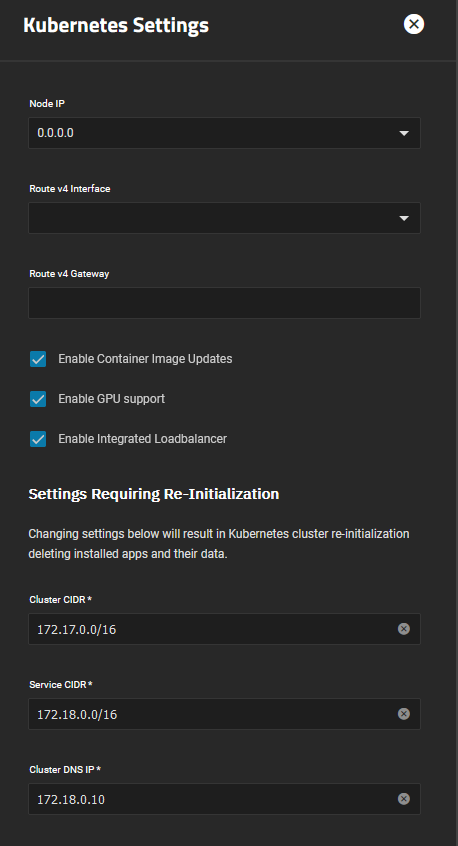This screenshot has height=846, width=458.
Task: Toggle the Enable GPU support checkbox
Action: click(38, 399)
